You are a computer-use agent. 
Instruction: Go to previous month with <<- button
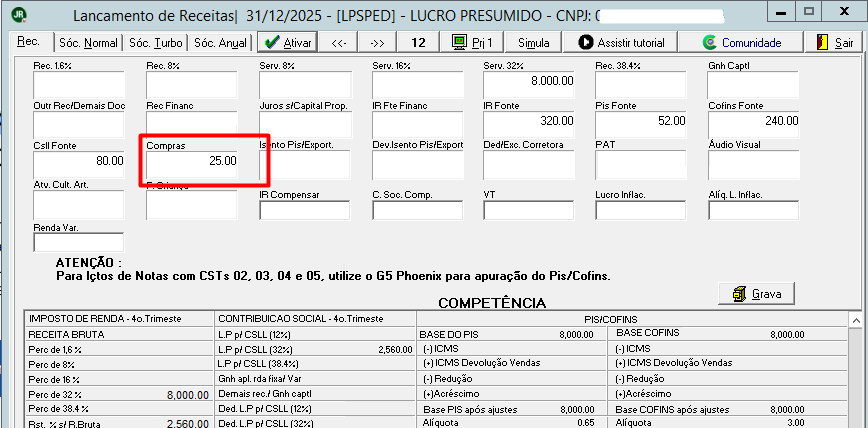point(339,43)
